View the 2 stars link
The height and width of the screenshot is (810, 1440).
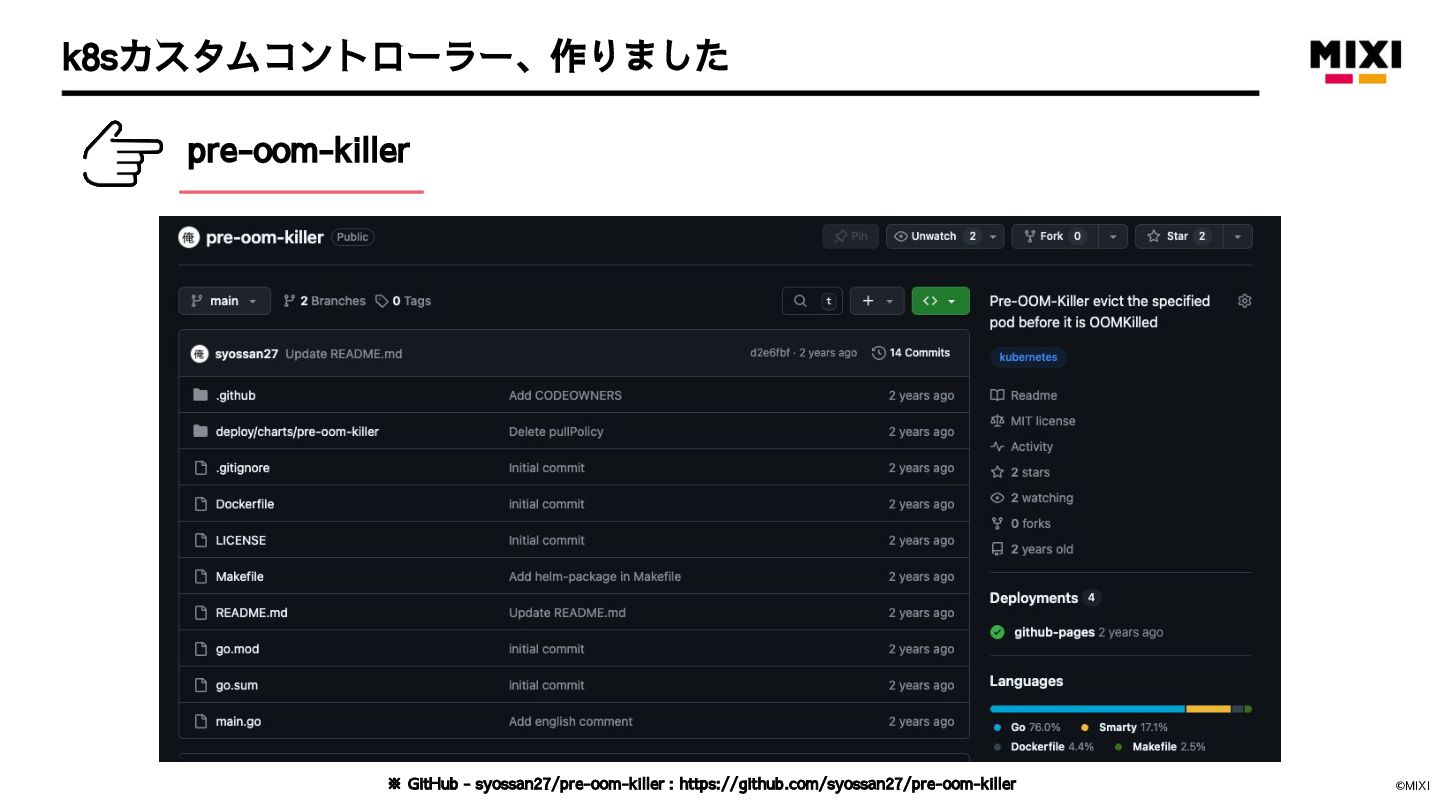pyautogui.click(x=1020, y=472)
